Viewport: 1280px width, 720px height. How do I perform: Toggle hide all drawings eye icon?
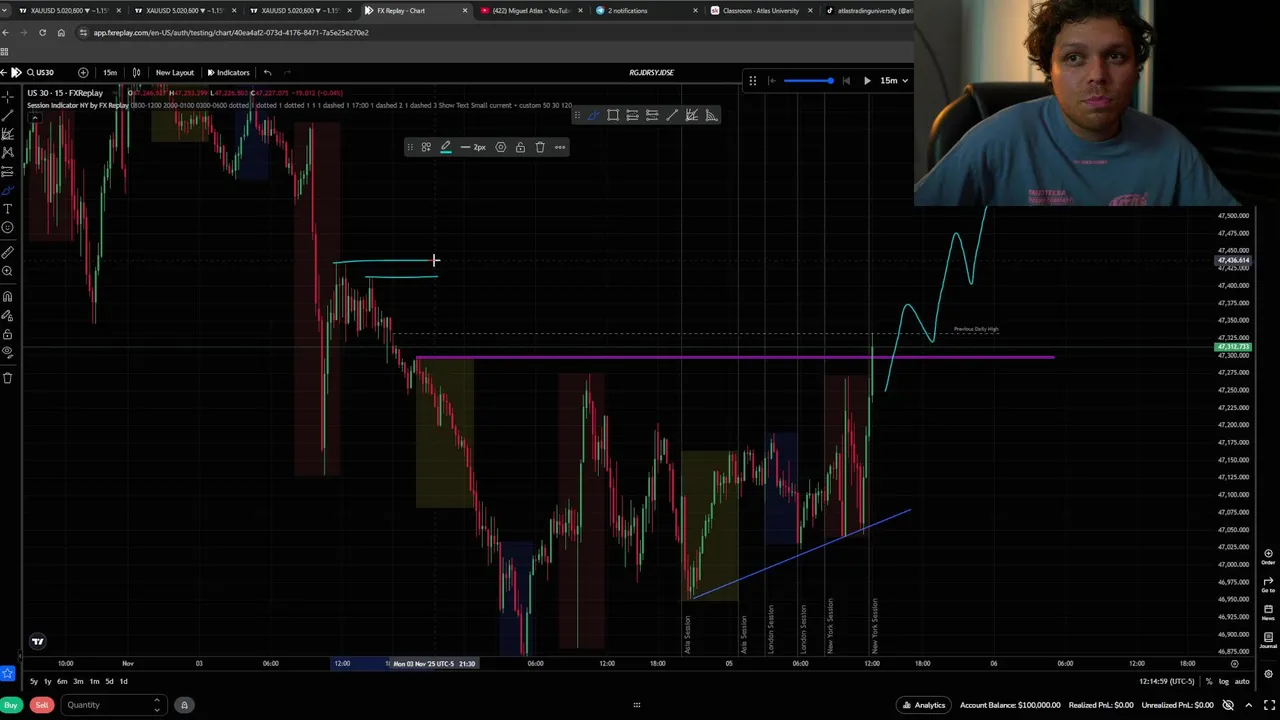pos(7,352)
